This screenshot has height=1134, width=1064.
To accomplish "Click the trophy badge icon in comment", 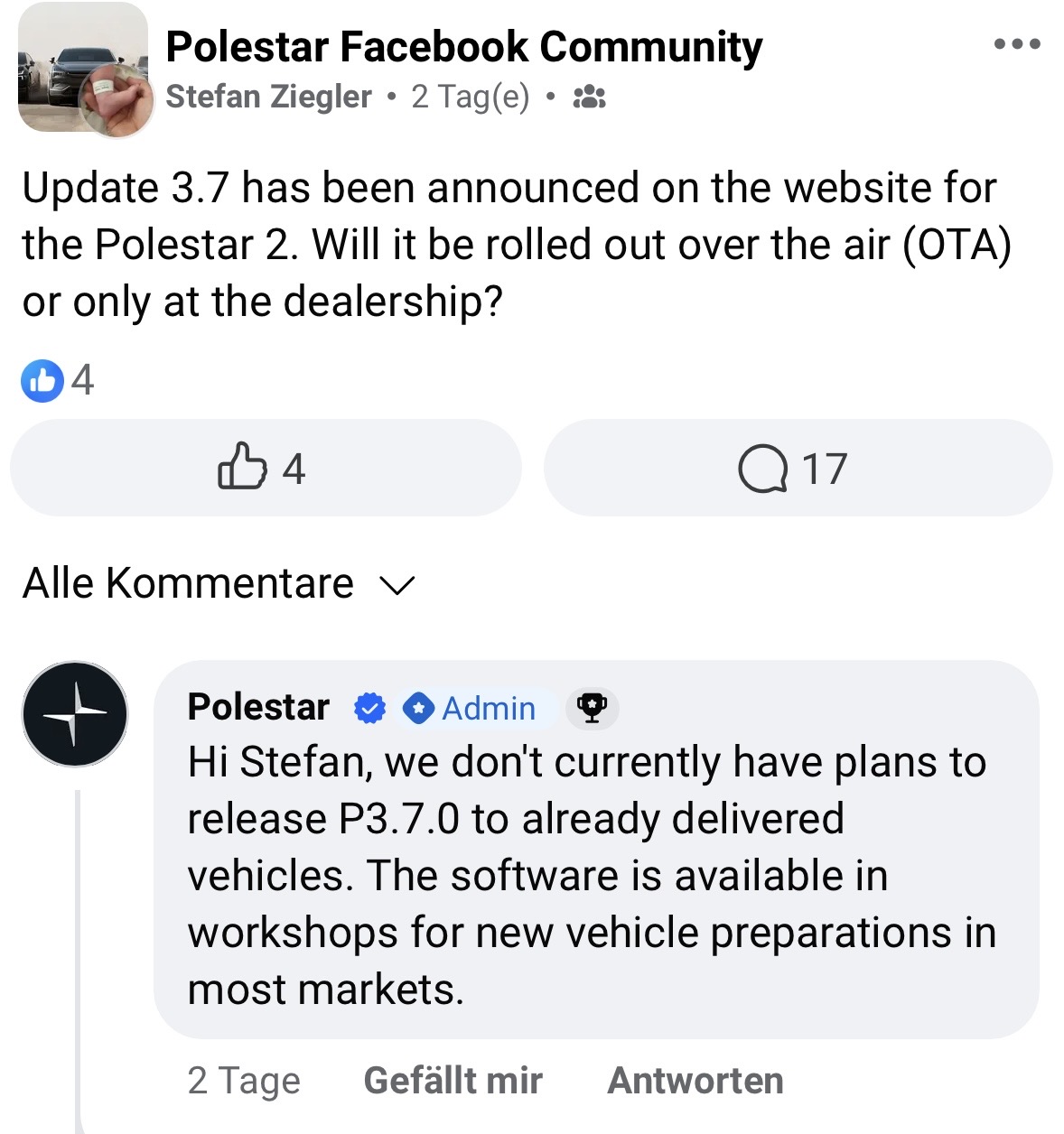I will 592,709.
